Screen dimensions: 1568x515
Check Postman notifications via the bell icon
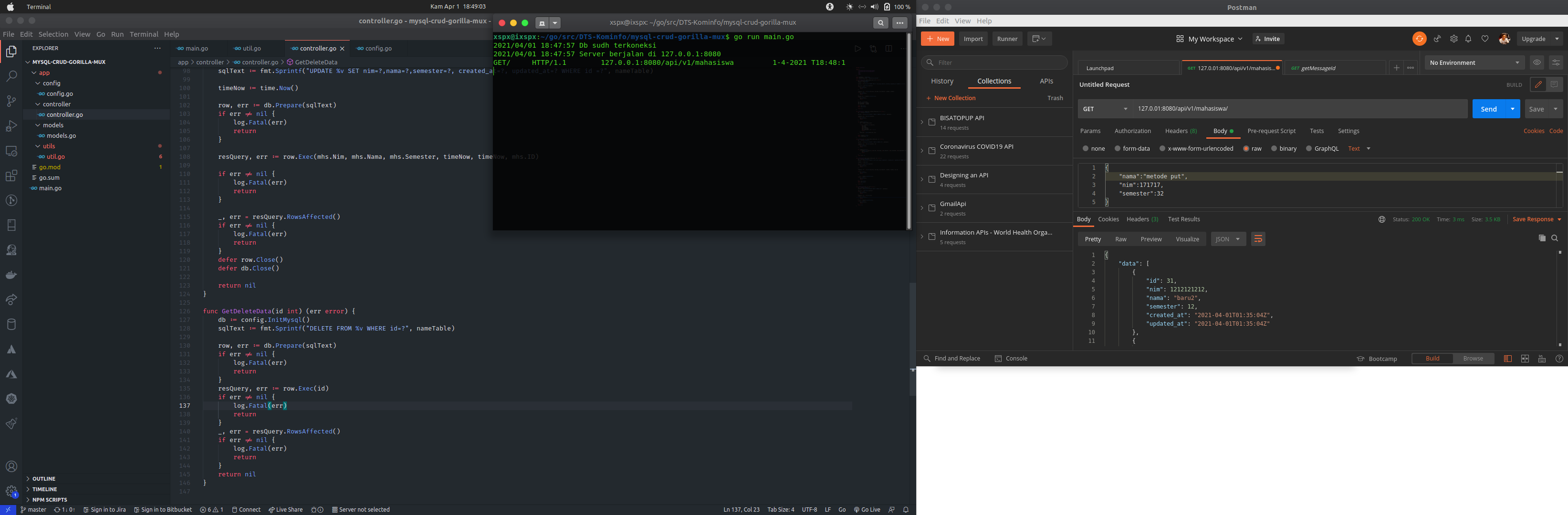(x=1468, y=38)
